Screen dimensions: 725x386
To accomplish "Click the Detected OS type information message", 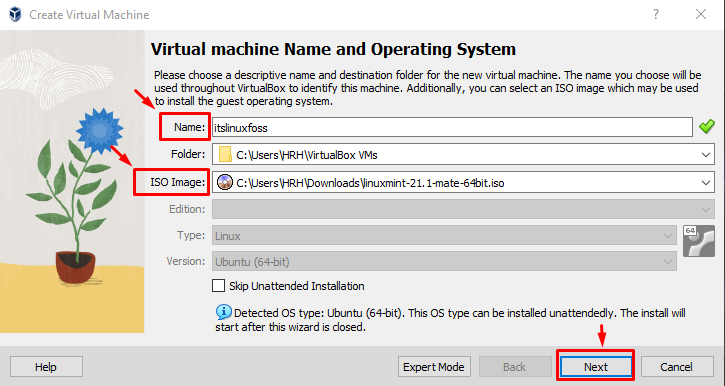I will tap(450, 320).
